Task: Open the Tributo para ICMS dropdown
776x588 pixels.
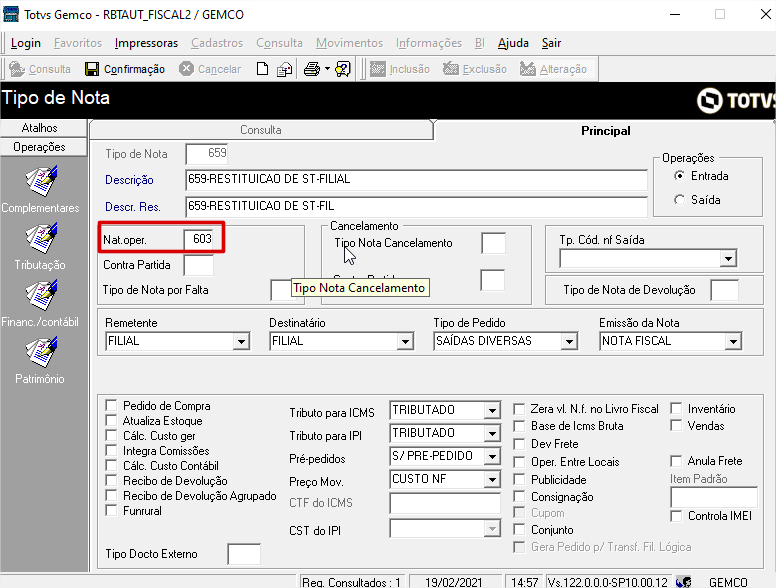Action: (x=492, y=410)
